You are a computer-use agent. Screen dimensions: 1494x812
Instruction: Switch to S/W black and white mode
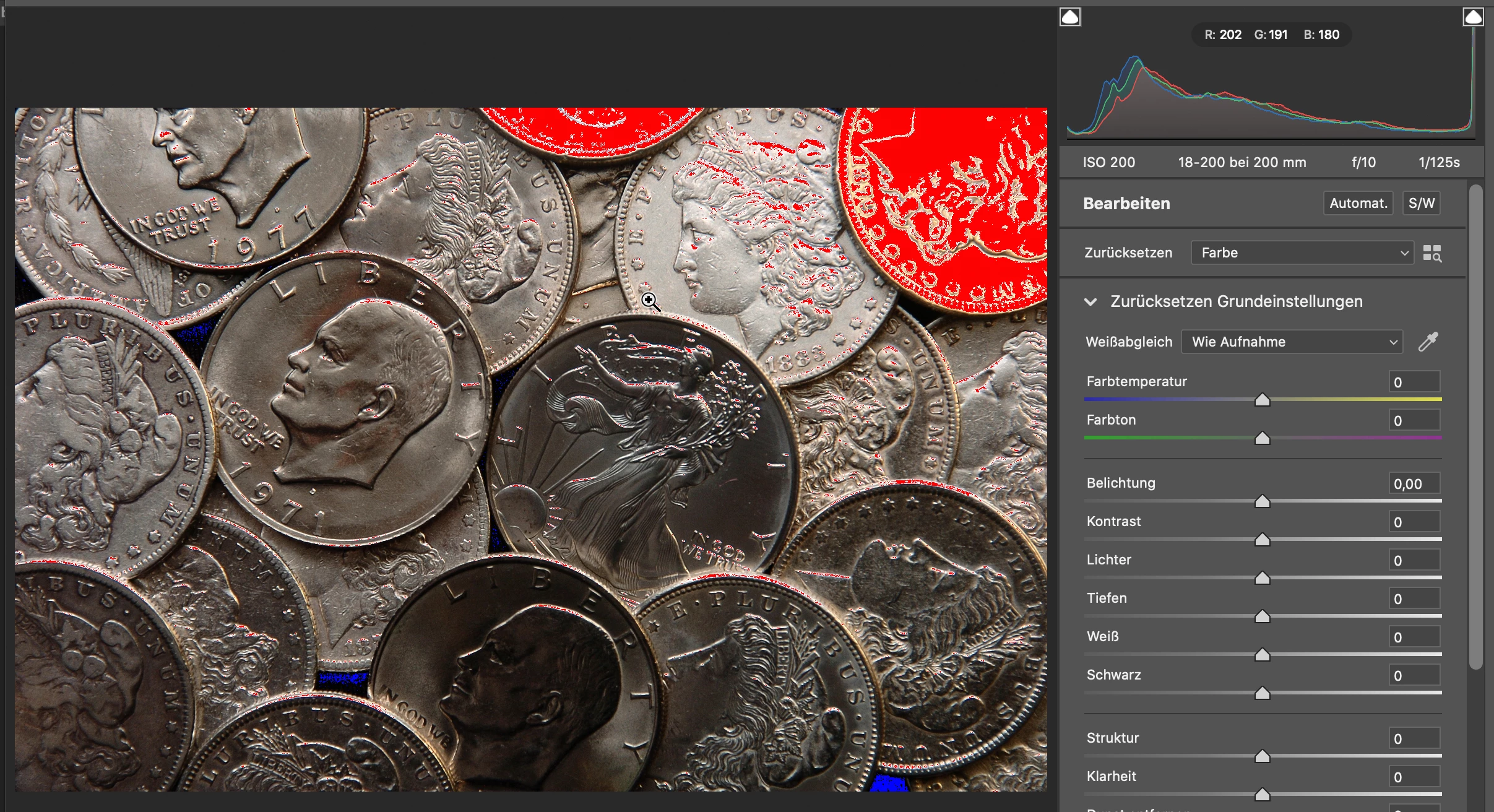1421,203
